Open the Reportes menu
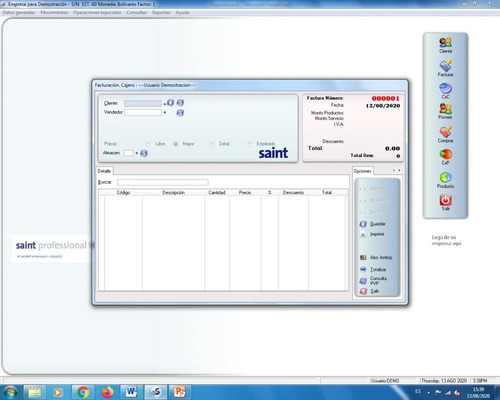The width and height of the screenshot is (500, 400). (x=161, y=12)
